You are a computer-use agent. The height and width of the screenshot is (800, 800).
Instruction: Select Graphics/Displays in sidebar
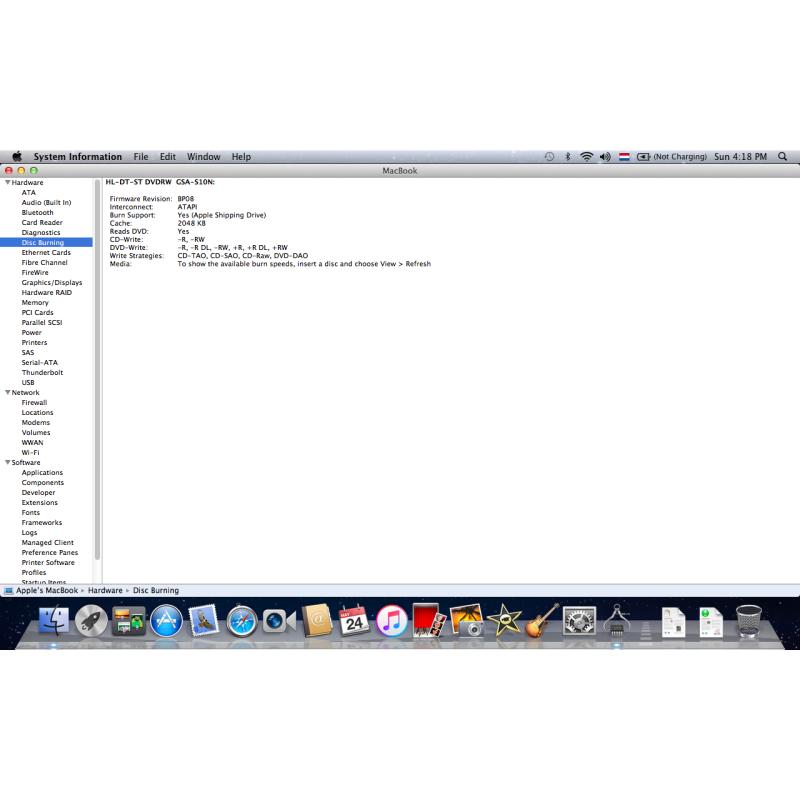(52, 283)
